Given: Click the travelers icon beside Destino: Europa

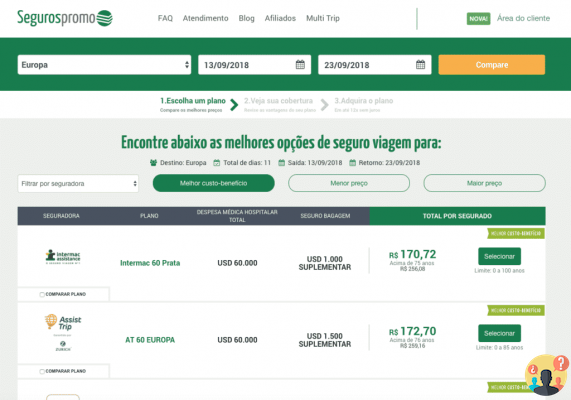Looking at the screenshot, I should [153, 162].
